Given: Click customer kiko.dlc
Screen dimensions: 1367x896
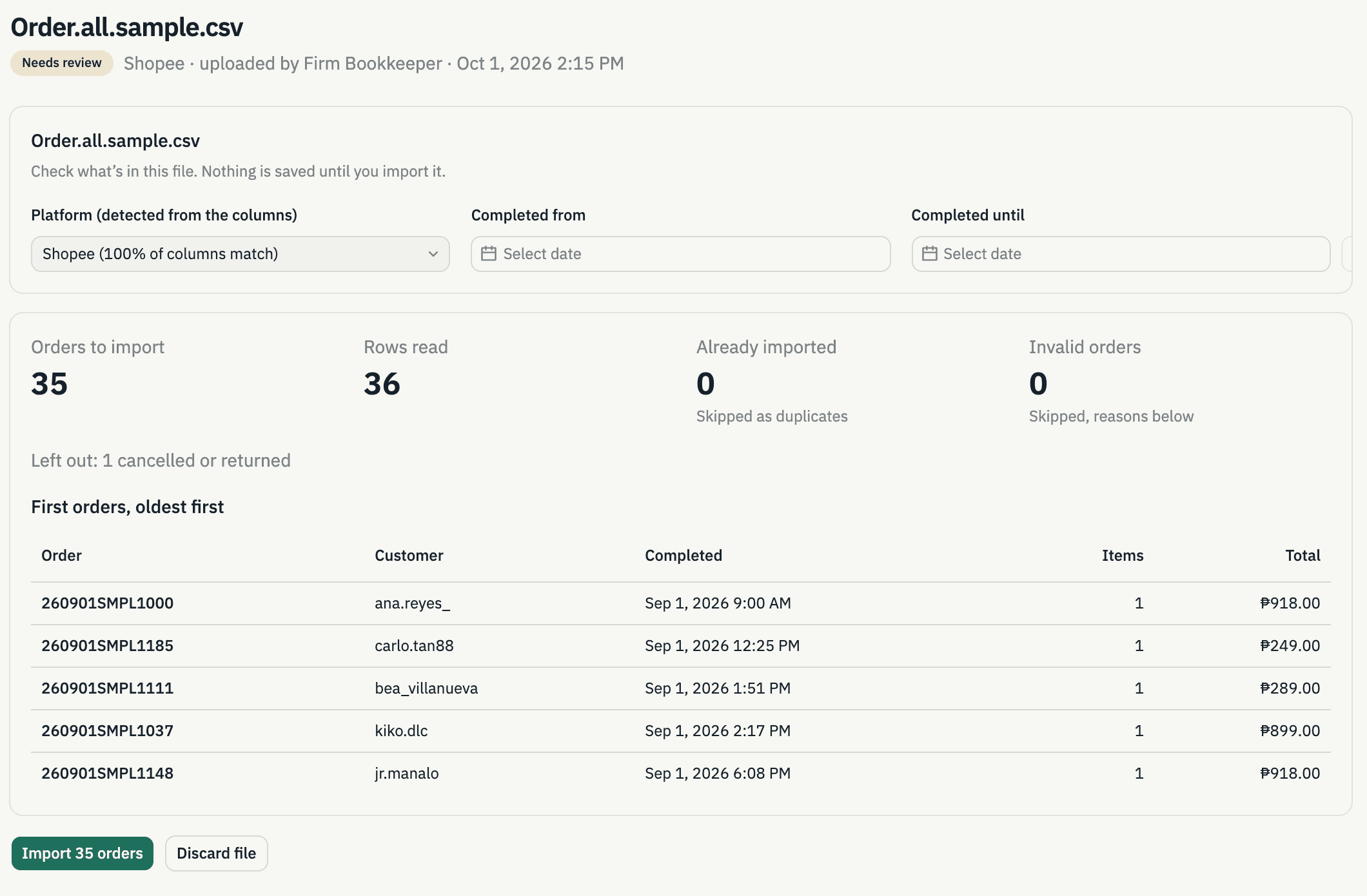Looking at the screenshot, I should click(401, 731).
